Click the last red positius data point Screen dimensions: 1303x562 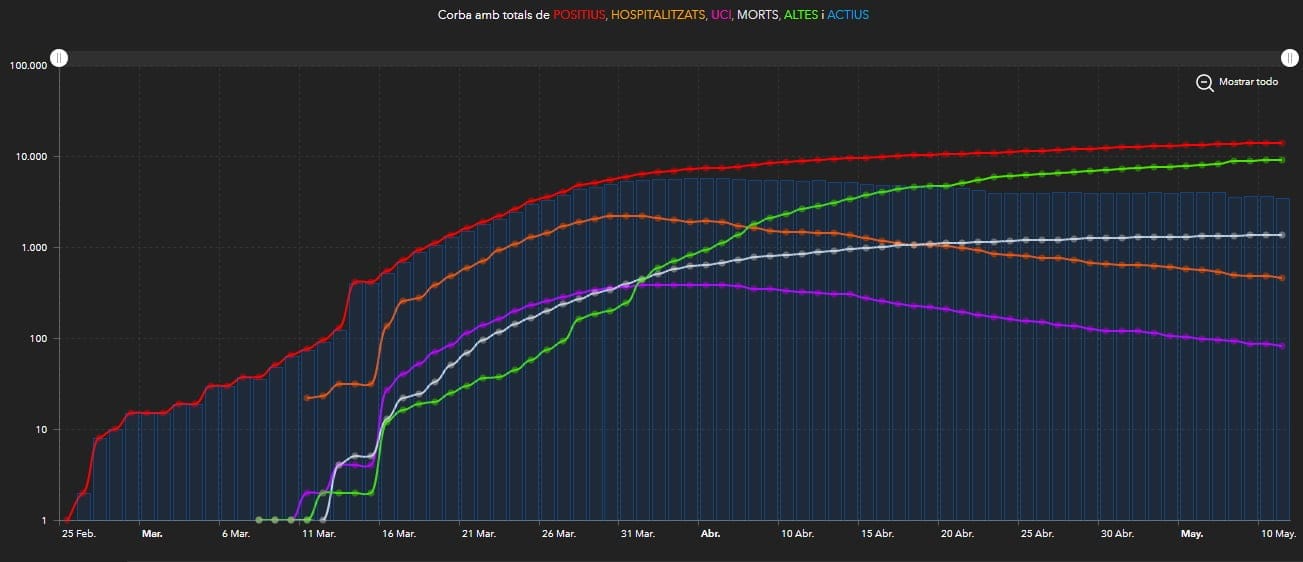click(1282, 143)
